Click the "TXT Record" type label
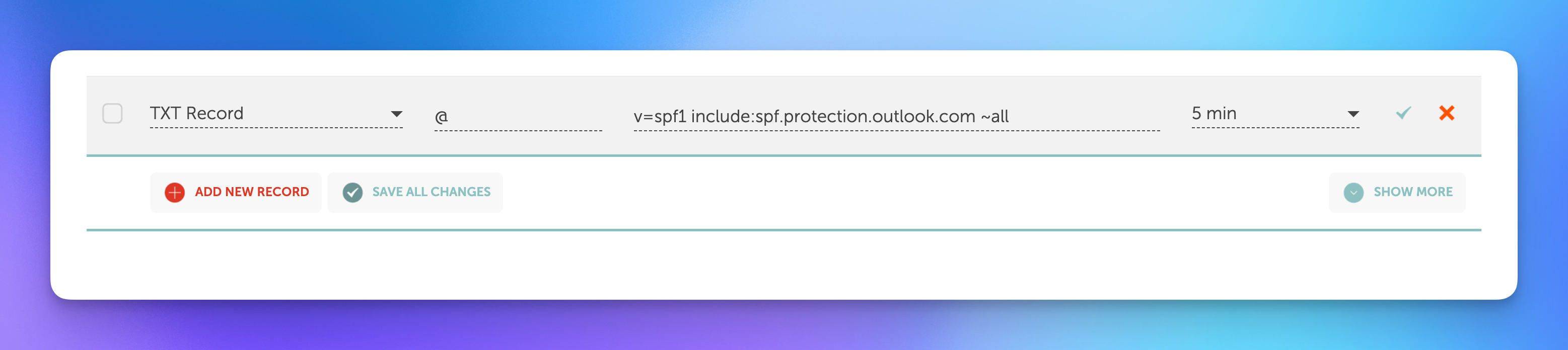1568x350 pixels. [196, 114]
